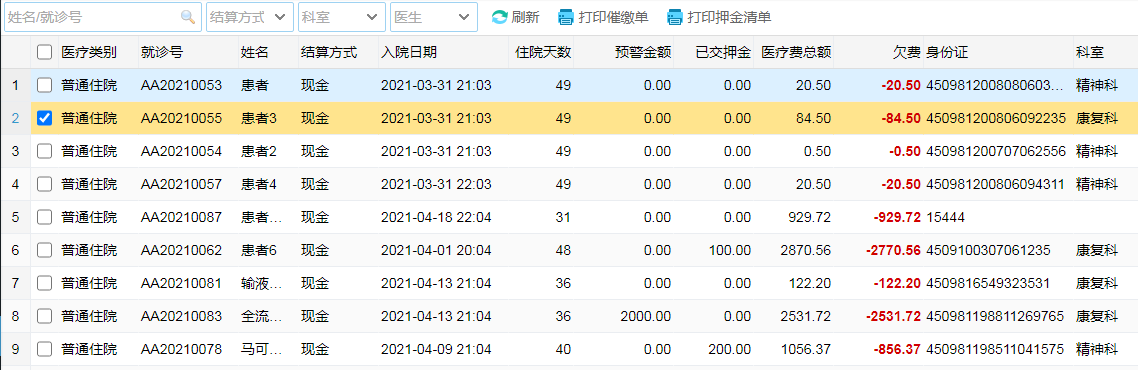Click arrears value -856.37

pos(897,349)
